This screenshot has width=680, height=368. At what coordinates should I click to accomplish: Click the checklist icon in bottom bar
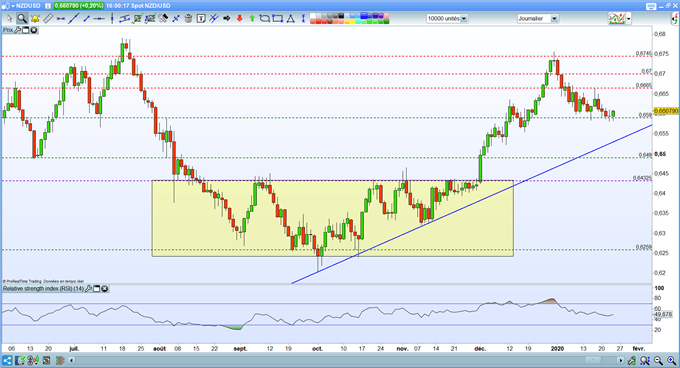21,360
